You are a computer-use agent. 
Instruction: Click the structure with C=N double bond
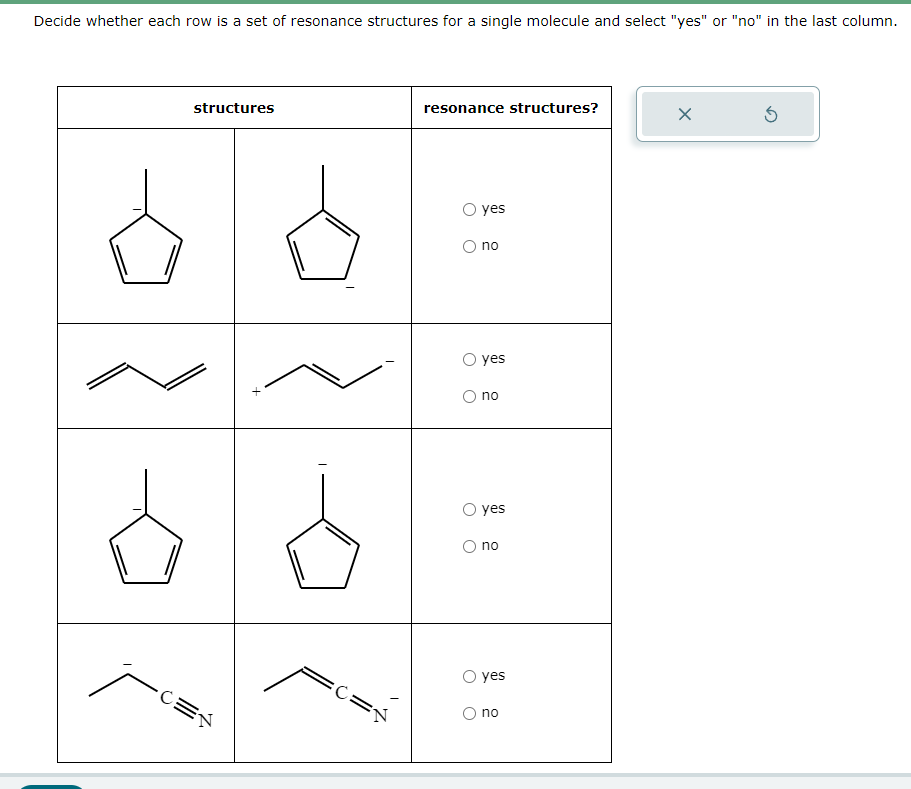tap(322, 690)
